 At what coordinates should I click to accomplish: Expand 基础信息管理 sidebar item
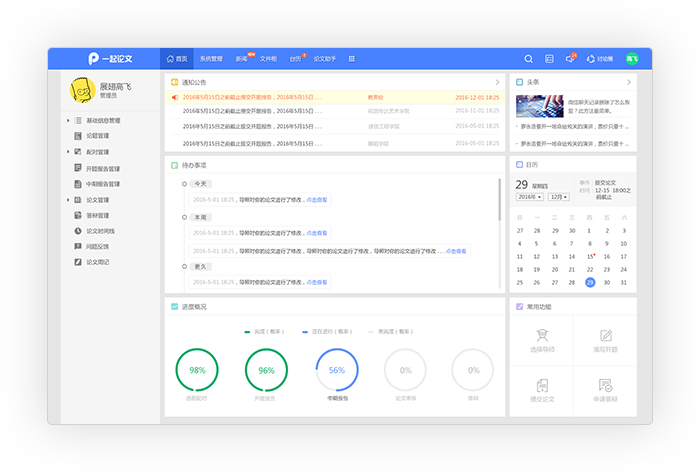68,120
